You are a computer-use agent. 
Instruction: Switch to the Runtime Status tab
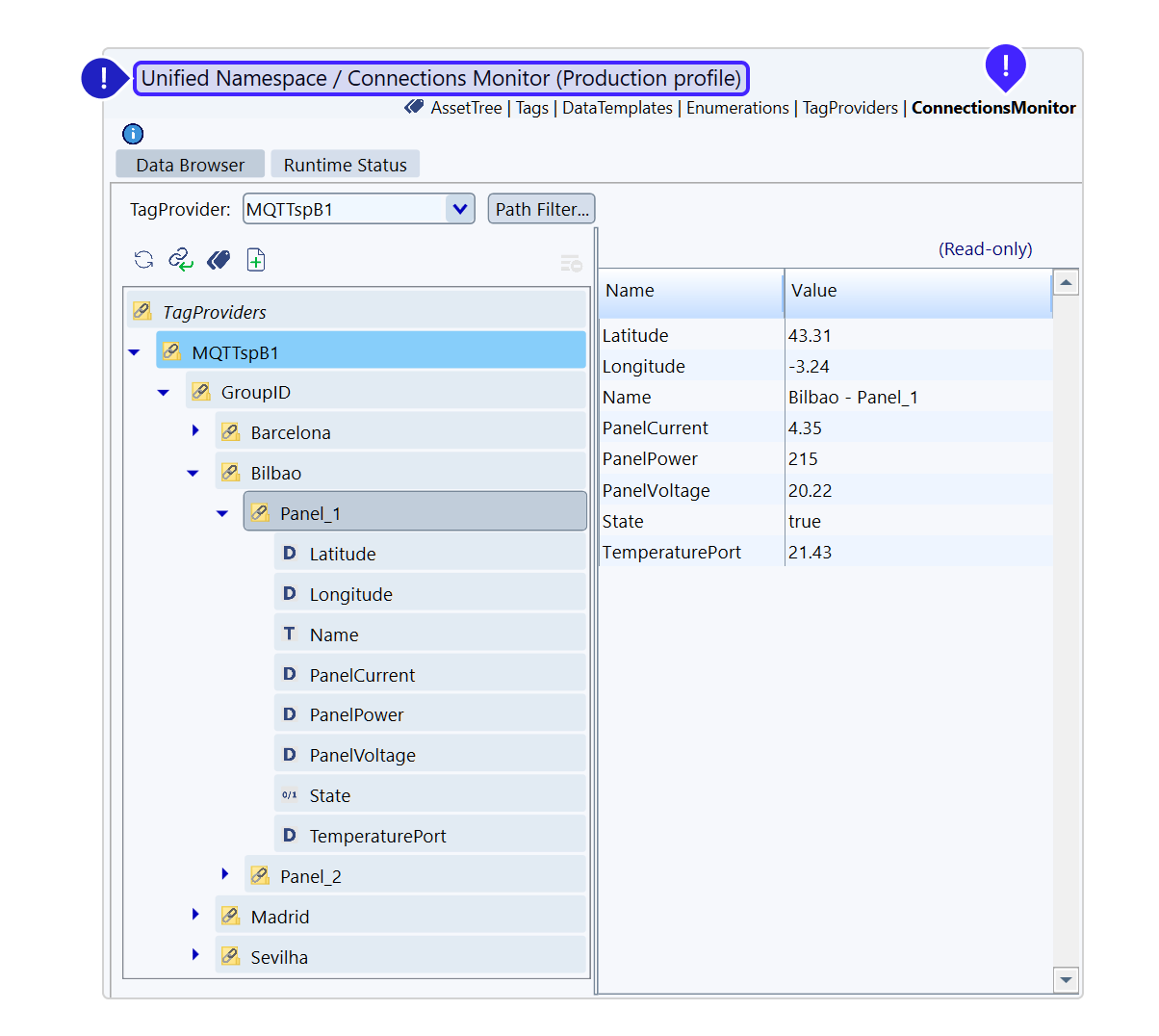(x=345, y=165)
